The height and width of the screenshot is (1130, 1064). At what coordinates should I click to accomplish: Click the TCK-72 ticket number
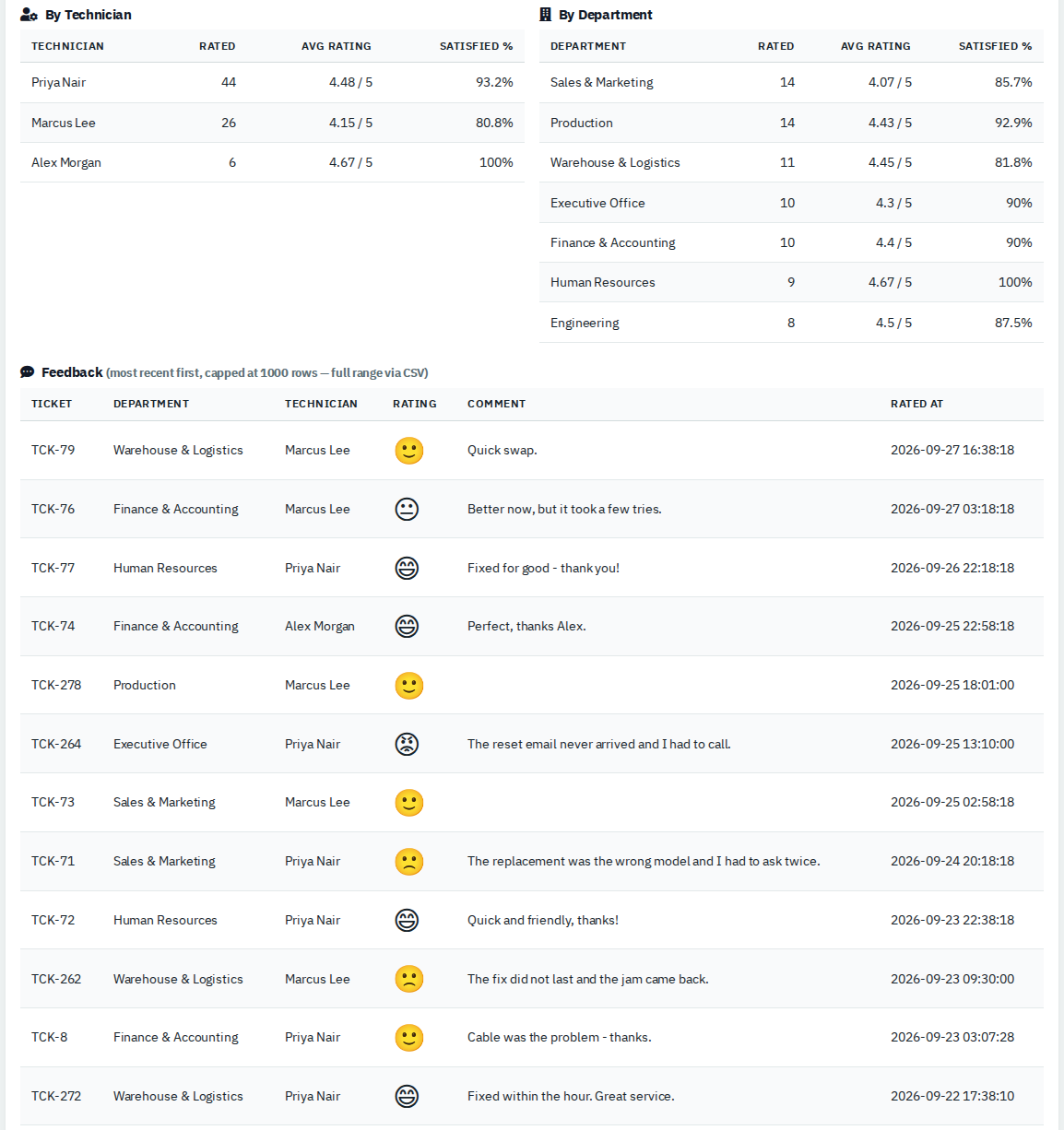pos(53,920)
